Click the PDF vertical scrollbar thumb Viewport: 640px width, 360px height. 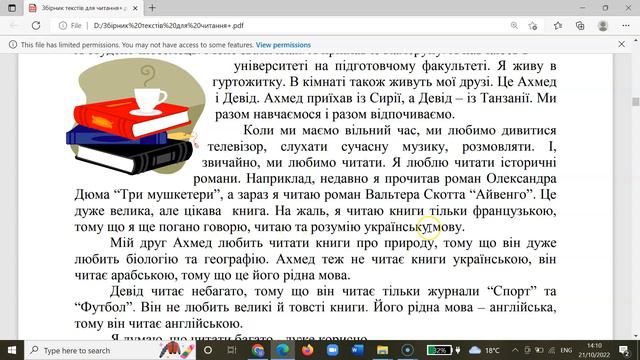(636, 101)
